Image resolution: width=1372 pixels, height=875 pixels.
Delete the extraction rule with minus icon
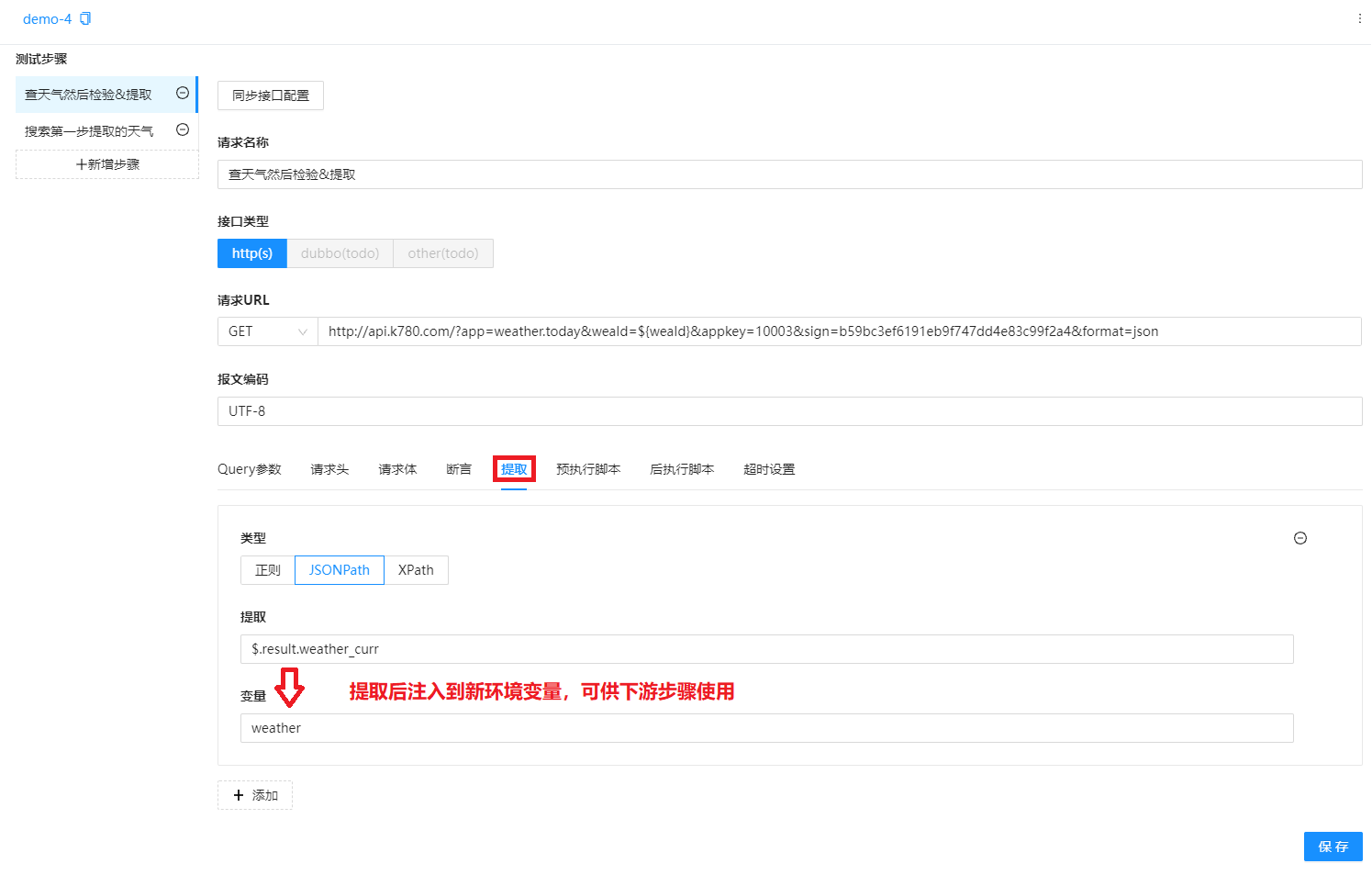pyautogui.click(x=1299, y=538)
